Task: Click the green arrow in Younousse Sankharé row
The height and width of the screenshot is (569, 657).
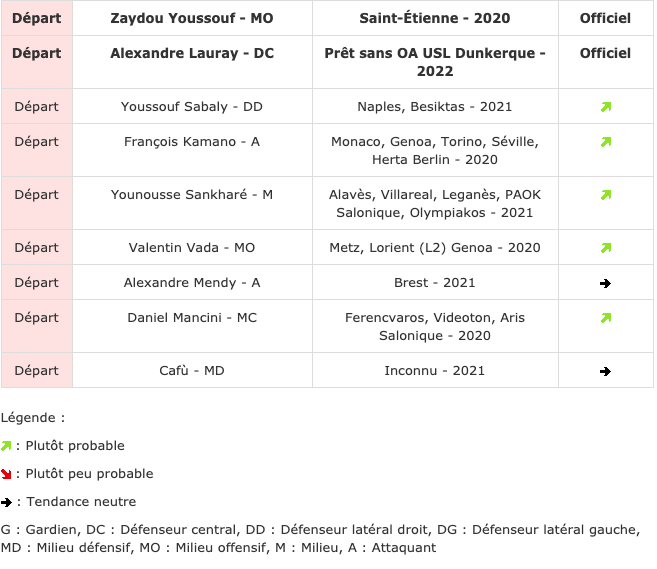Action: (606, 195)
